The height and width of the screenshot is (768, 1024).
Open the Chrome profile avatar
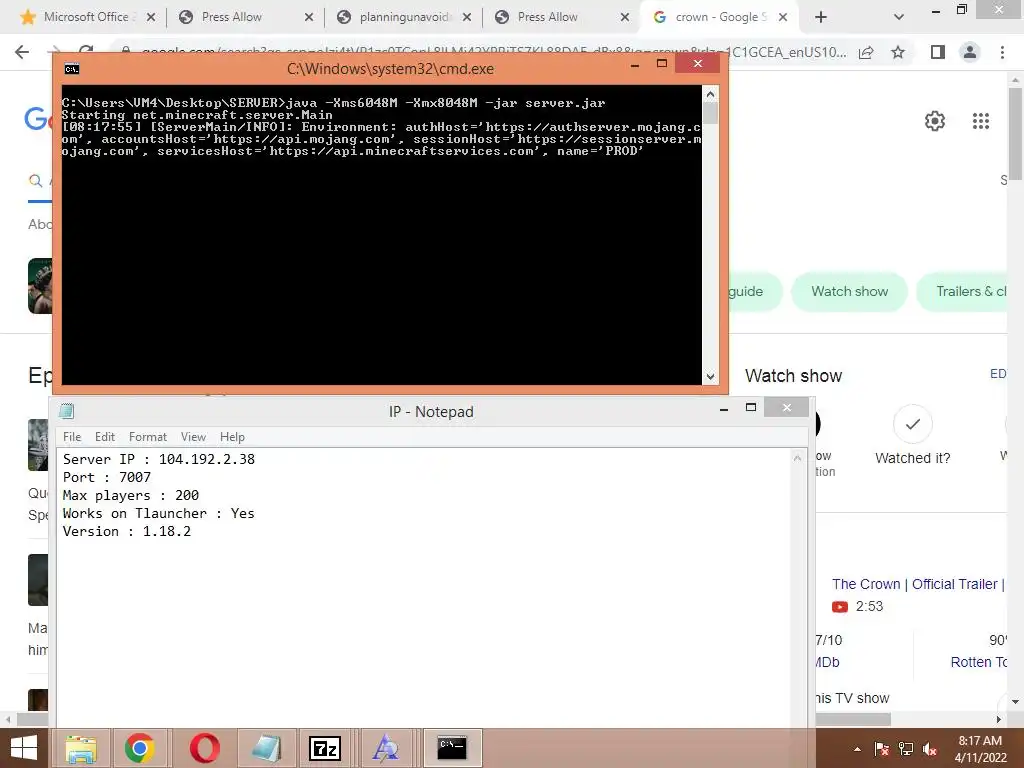tap(970, 52)
